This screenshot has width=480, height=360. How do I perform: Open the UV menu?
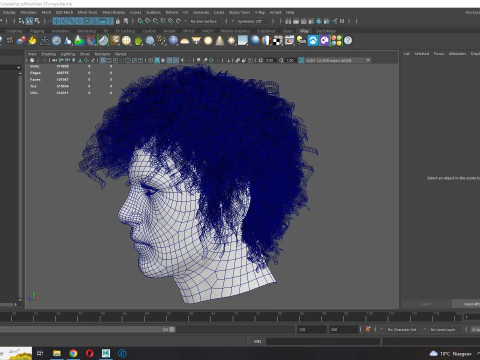point(186,12)
